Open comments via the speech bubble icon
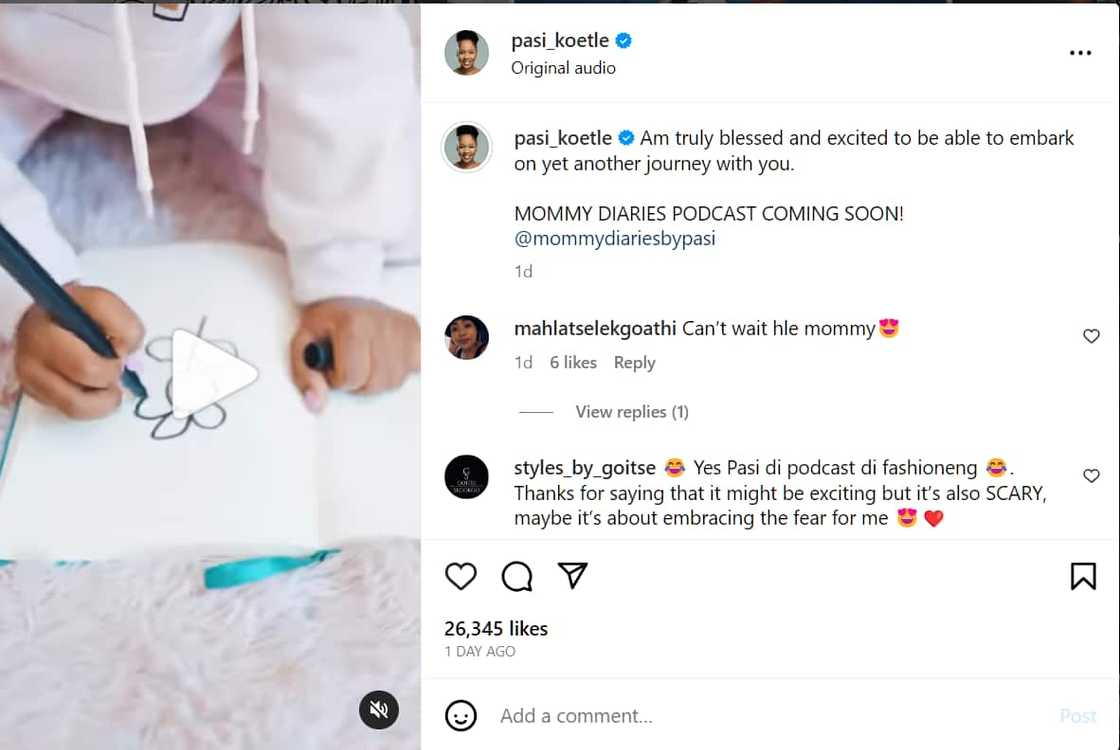 tap(517, 577)
